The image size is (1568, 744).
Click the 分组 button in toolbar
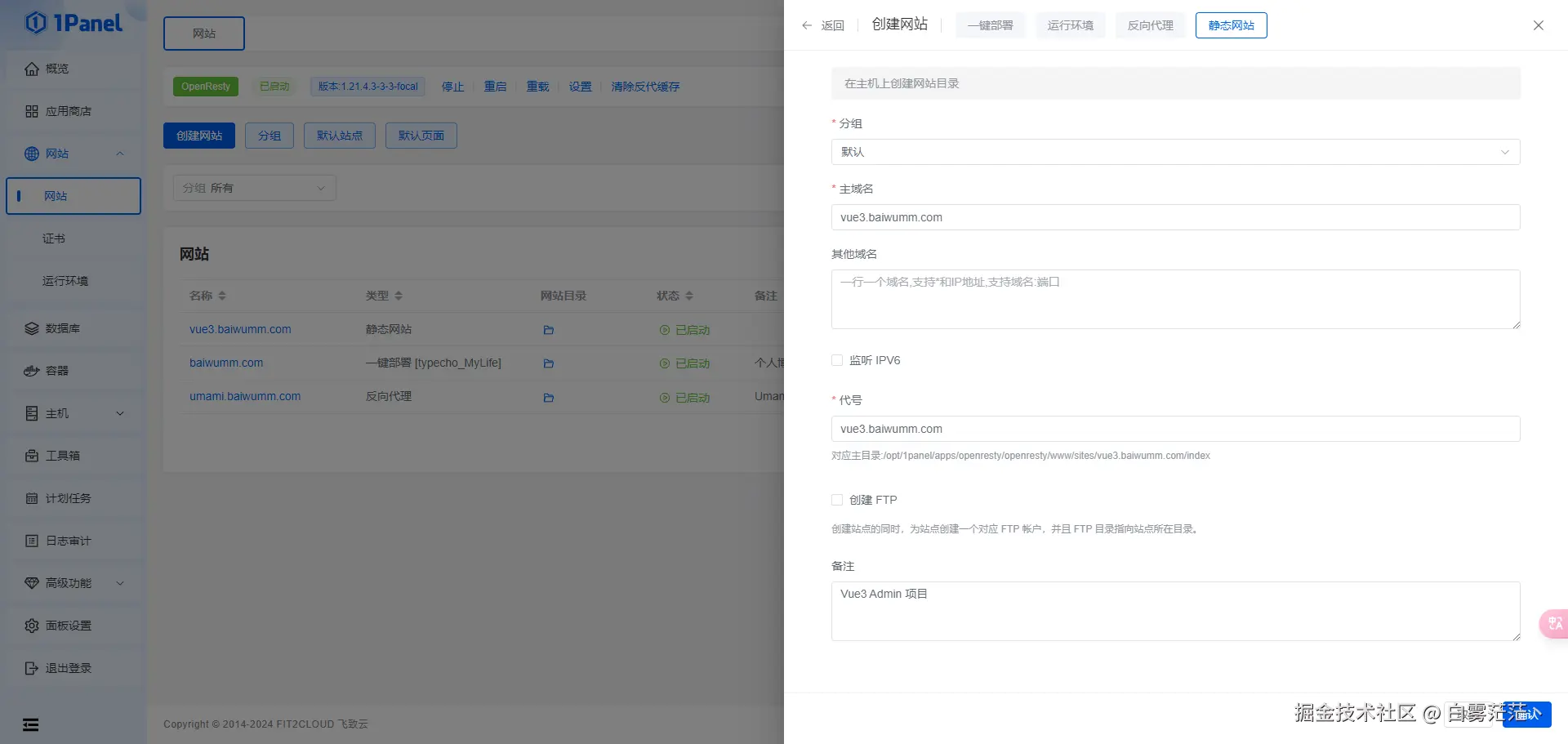point(269,136)
